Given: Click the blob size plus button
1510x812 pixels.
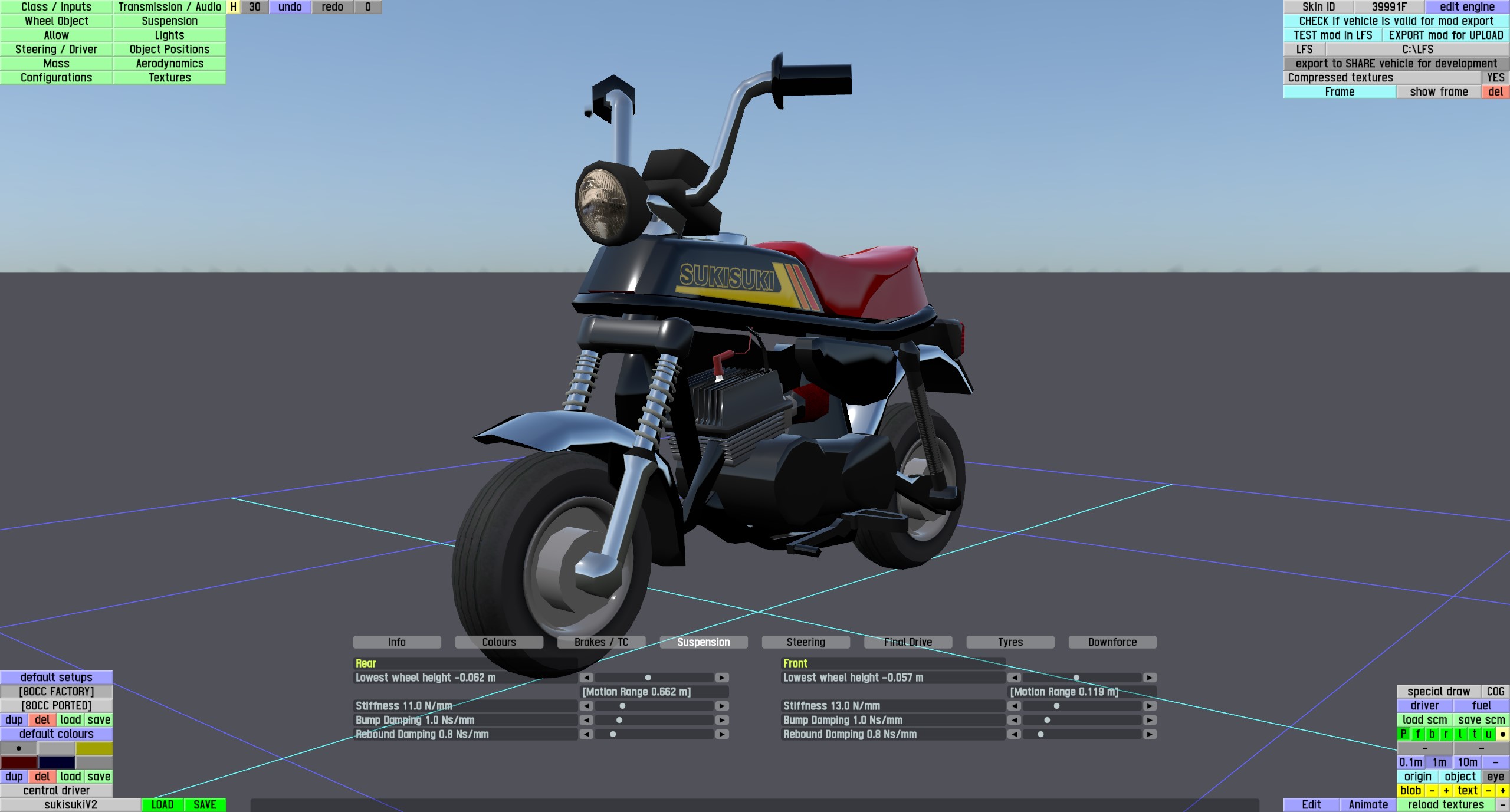Looking at the screenshot, I should click(x=1446, y=791).
